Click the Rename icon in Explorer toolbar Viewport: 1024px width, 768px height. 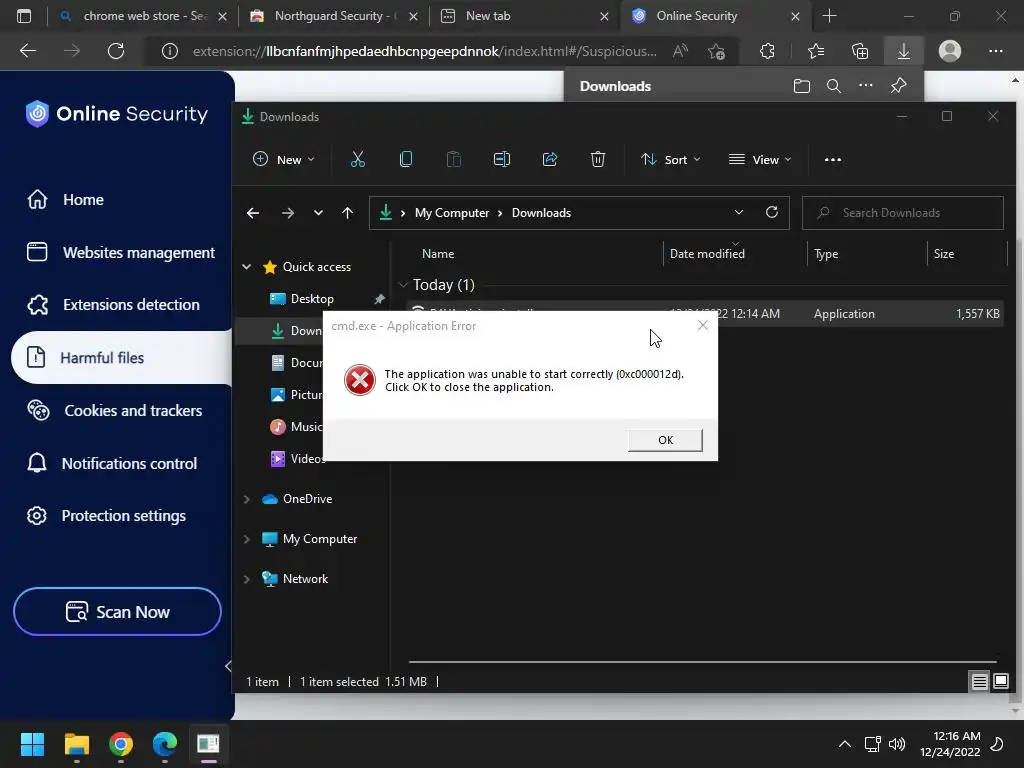click(x=502, y=159)
